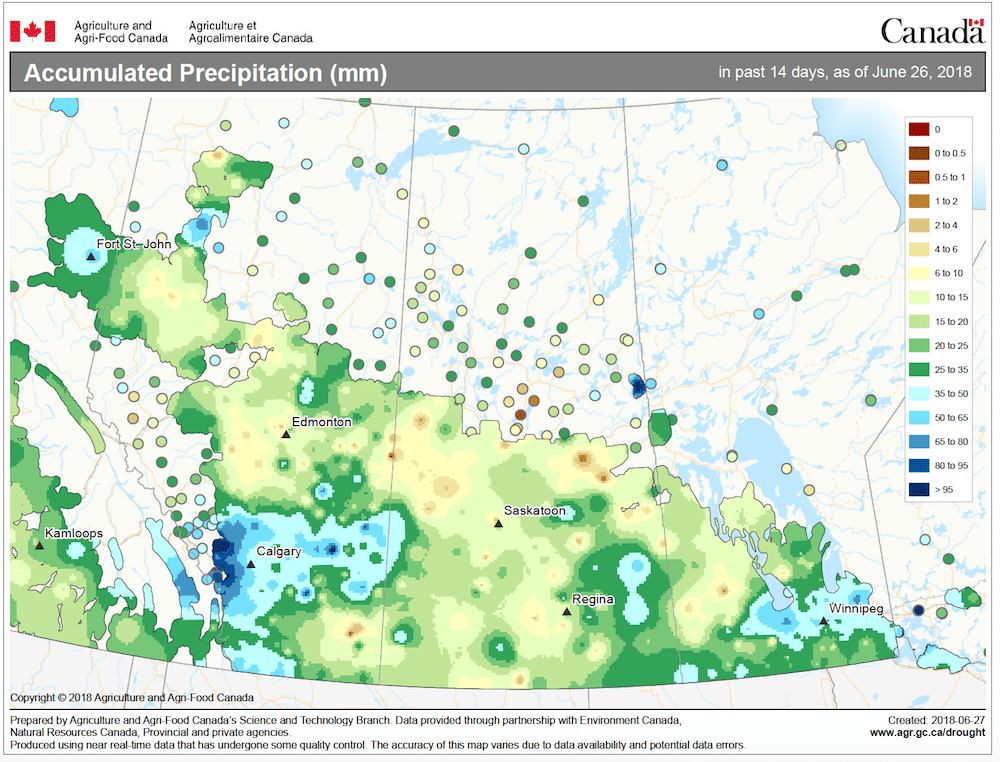The image size is (1000, 762).
Task: Click the Edmonton city marker triangle
Action: pos(286,434)
